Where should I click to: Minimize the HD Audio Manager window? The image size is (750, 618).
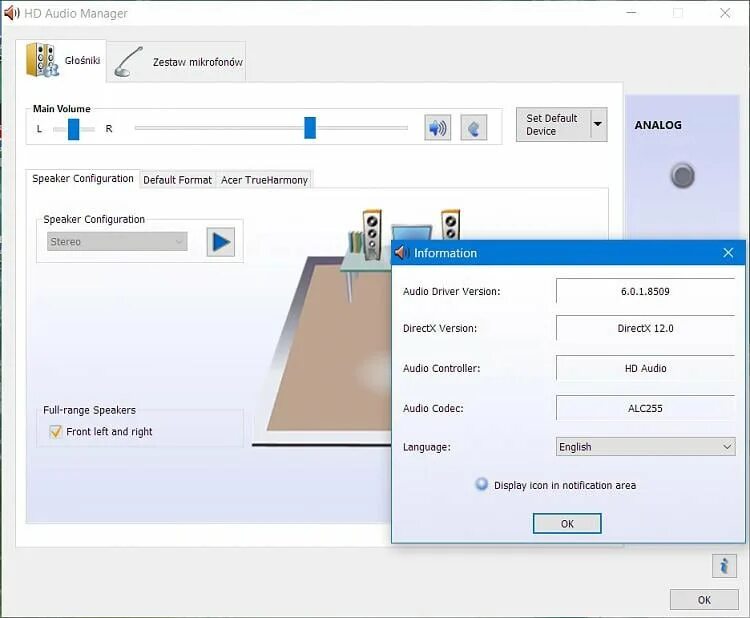[x=631, y=13]
